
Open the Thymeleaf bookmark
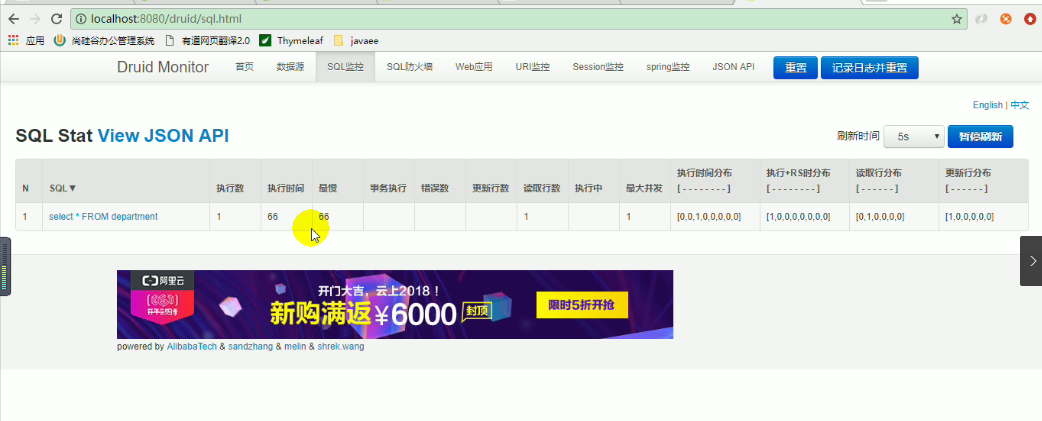click(x=291, y=41)
